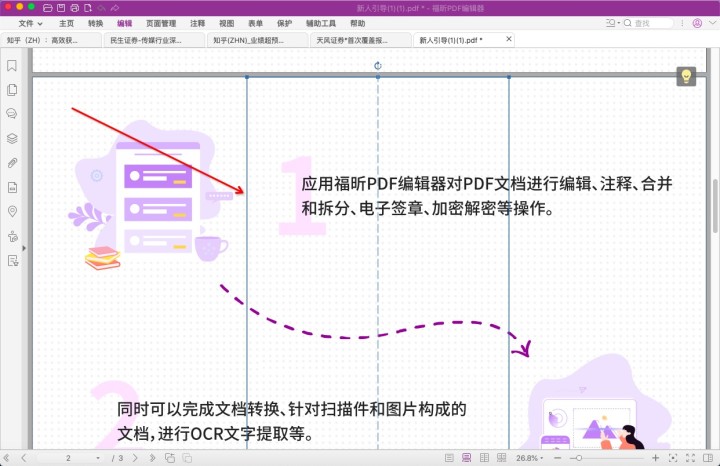Switch to single page view mode
This screenshot has height=466, width=720.
point(449,457)
